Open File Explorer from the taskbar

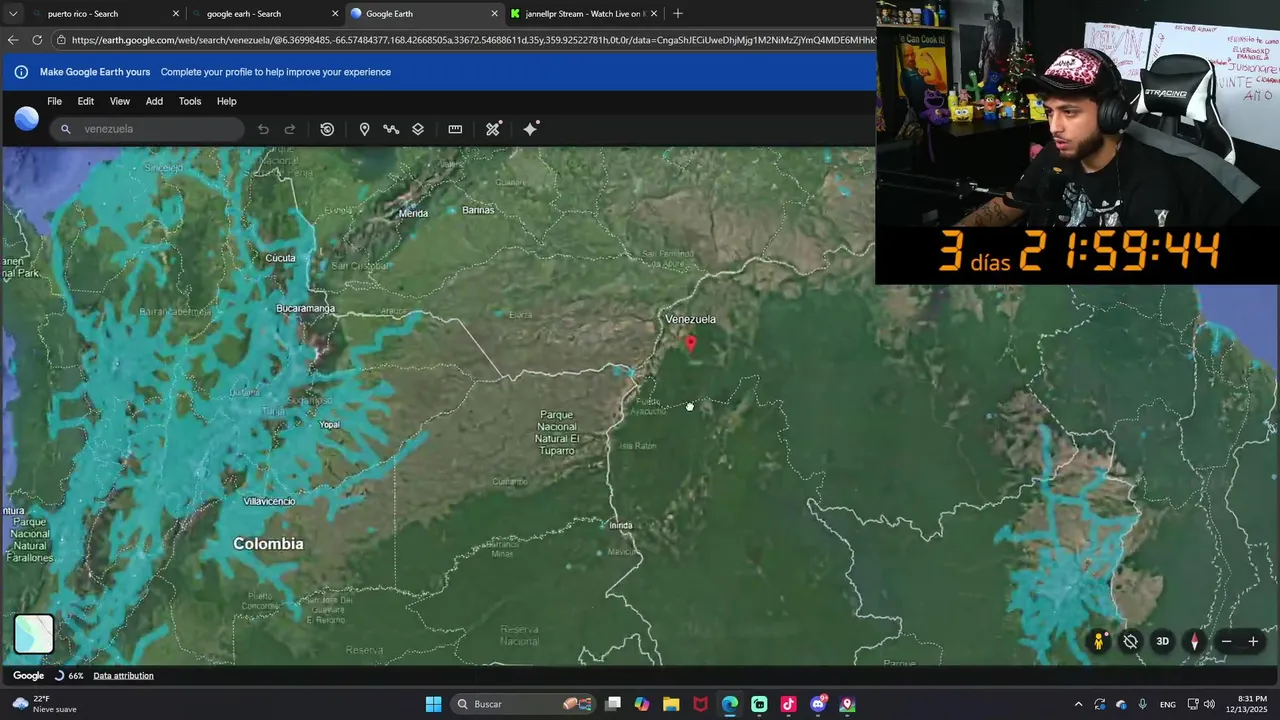click(670, 704)
